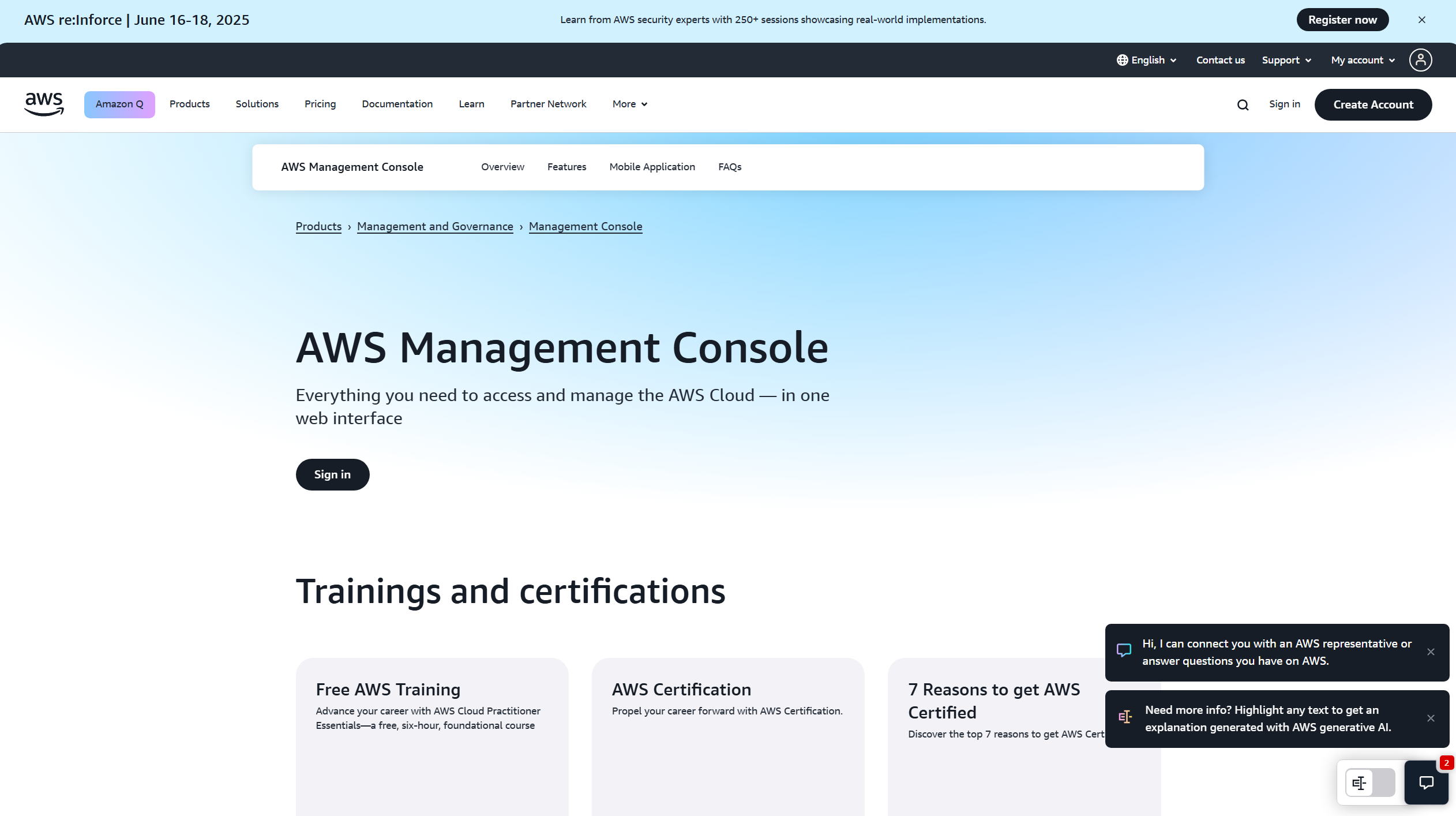Click AWS Management Console sub-nav title
This screenshot has height=816, width=1456.
click(352, 167)
